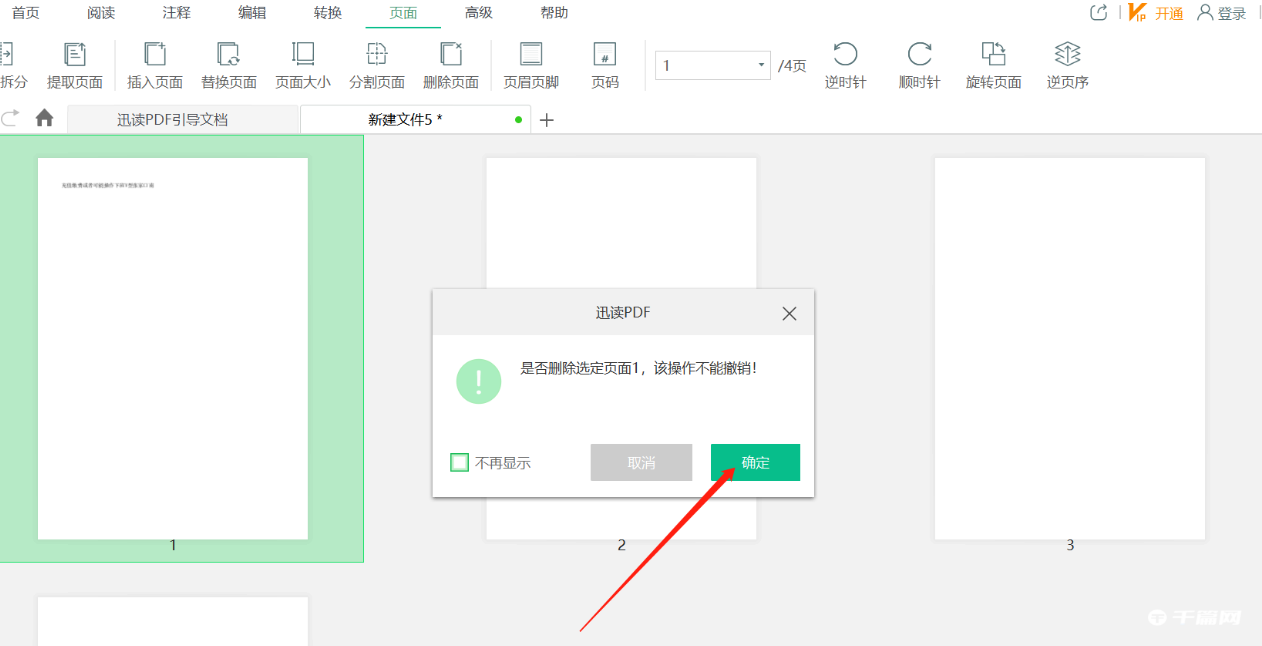Select the 页码 page number tool

602,63
